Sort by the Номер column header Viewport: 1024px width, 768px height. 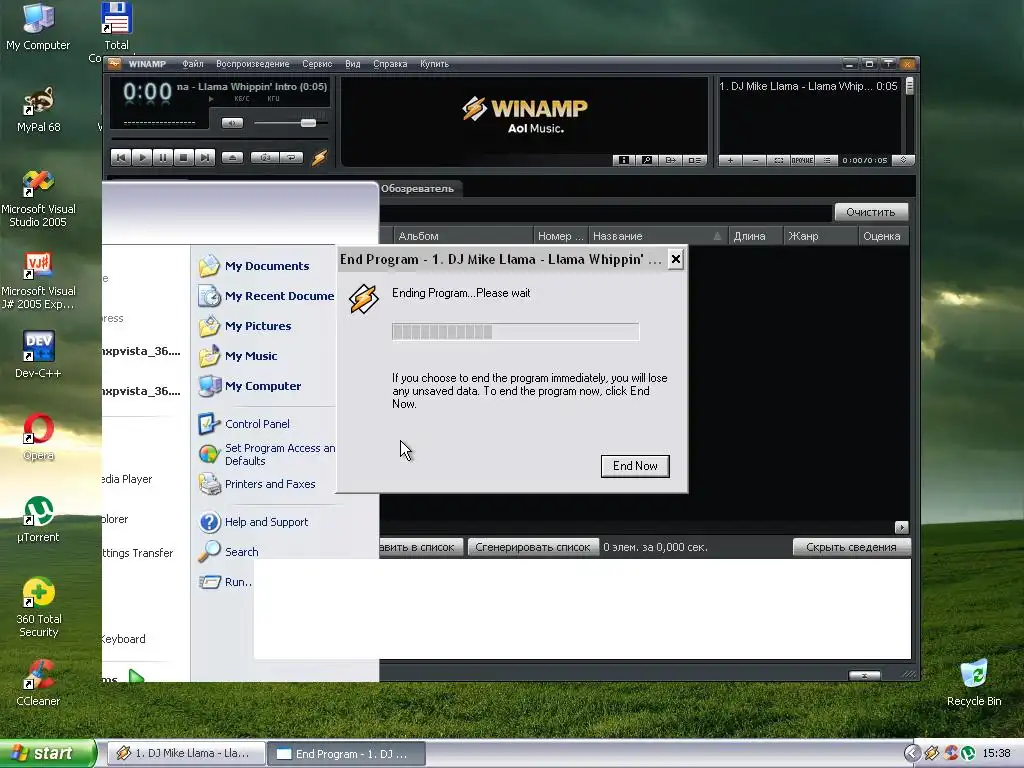(x=560, y=236)
